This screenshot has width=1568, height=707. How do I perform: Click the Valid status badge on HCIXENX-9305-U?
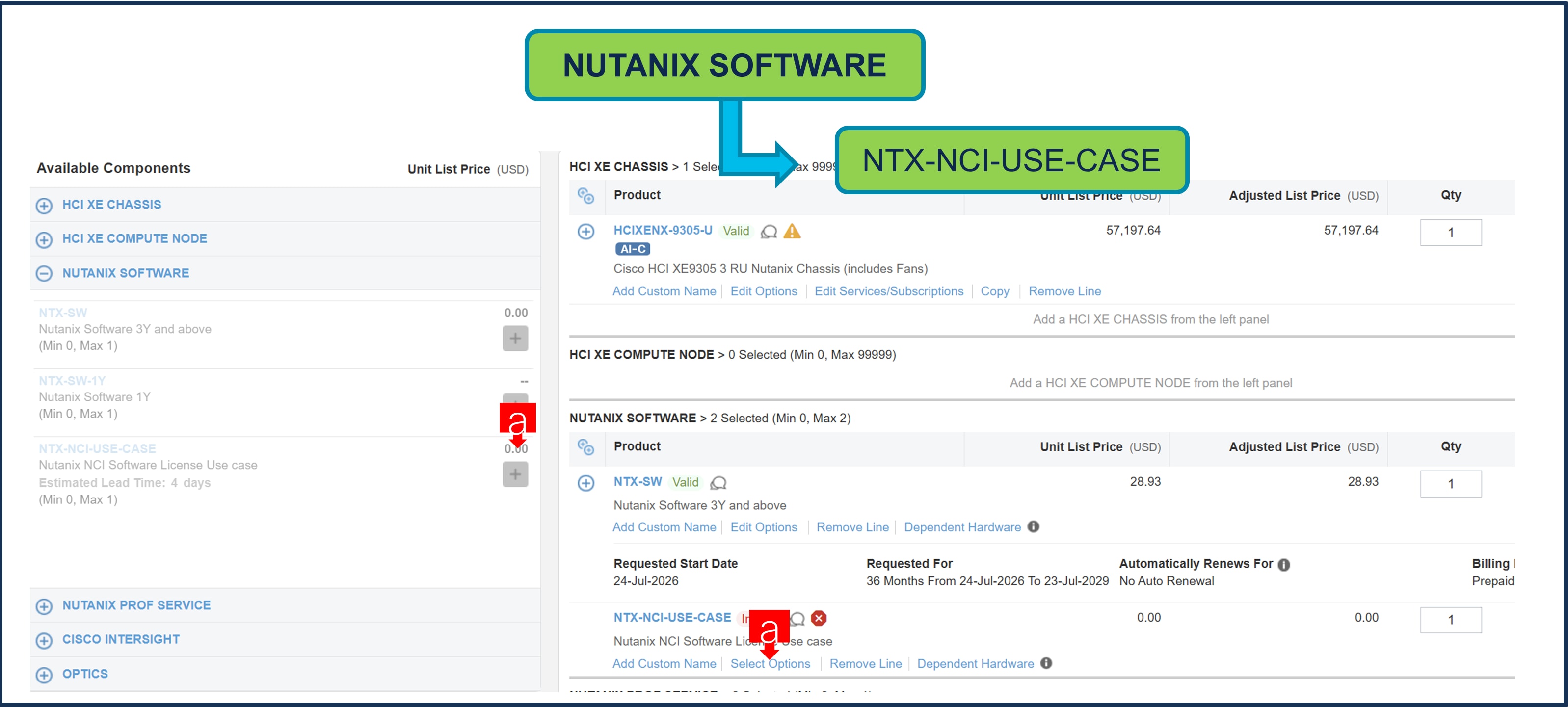(735, 231)
